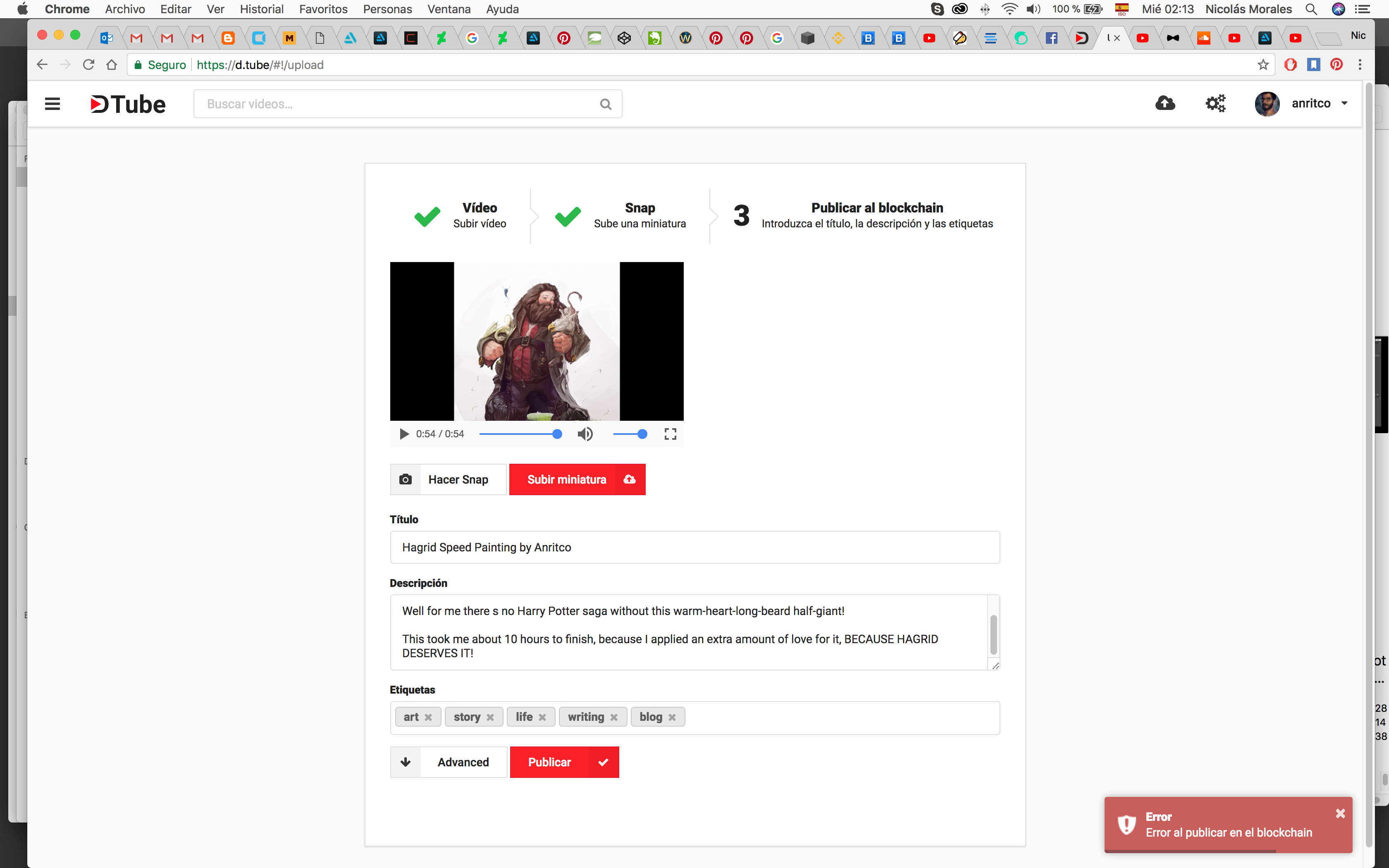
Task: Open the Creative Cloud menu bar icon
Action: tap(959, 9)
